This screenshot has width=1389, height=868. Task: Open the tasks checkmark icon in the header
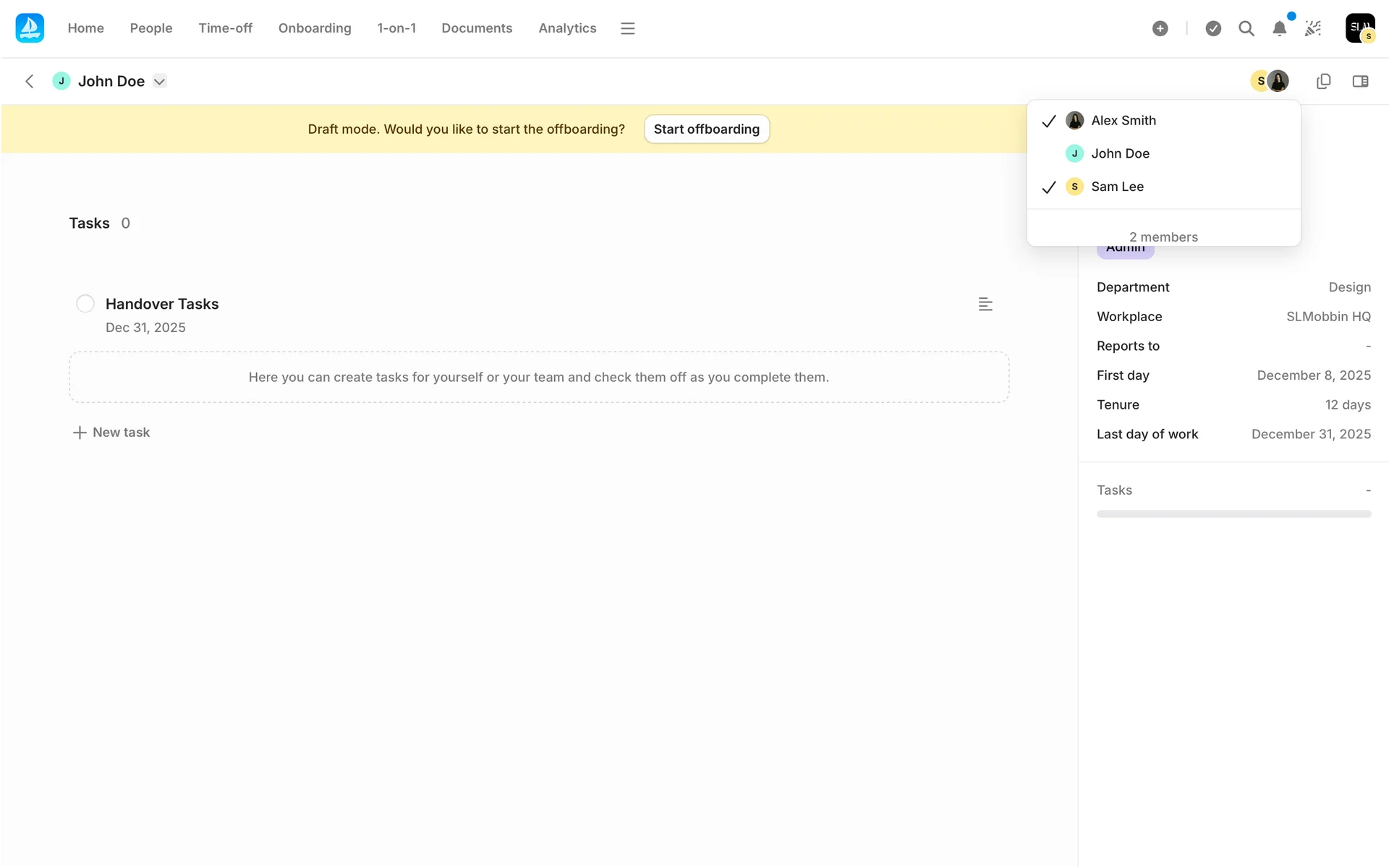1213,28
